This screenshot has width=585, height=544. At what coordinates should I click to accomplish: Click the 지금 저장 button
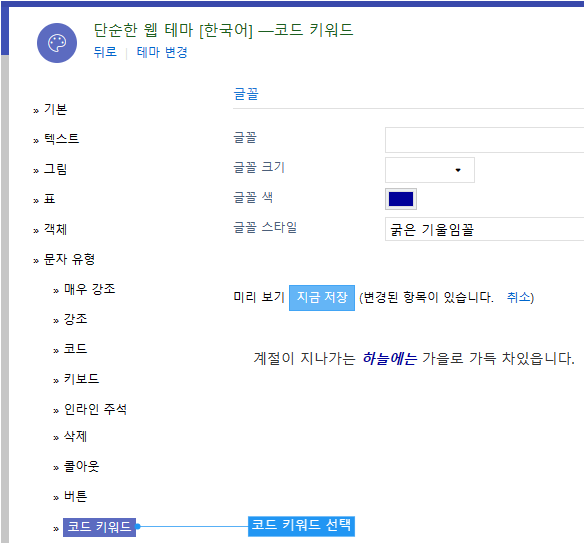coord(322,298)
